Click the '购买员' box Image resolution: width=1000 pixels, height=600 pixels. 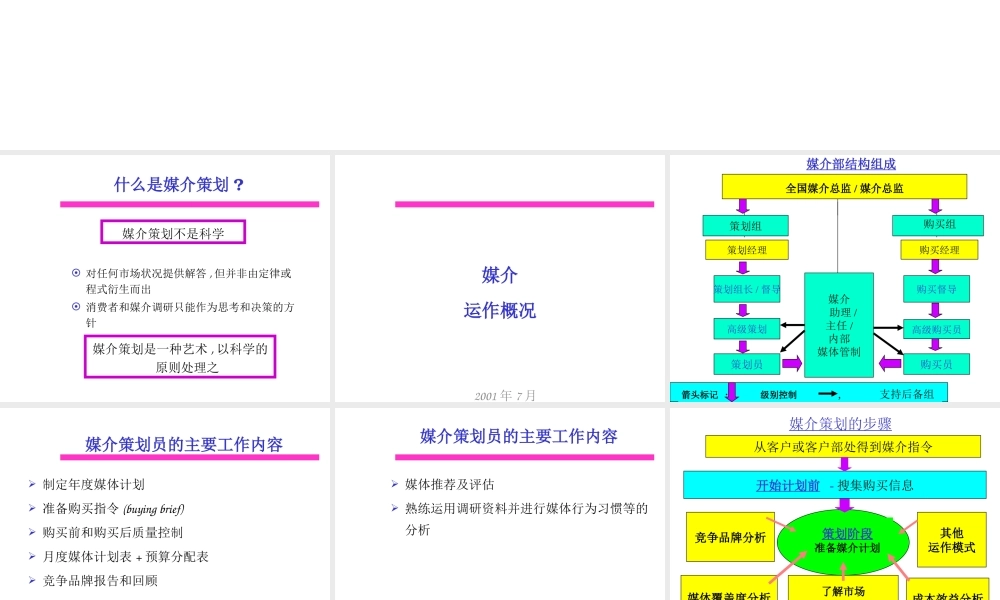click(x=936, y=364)
